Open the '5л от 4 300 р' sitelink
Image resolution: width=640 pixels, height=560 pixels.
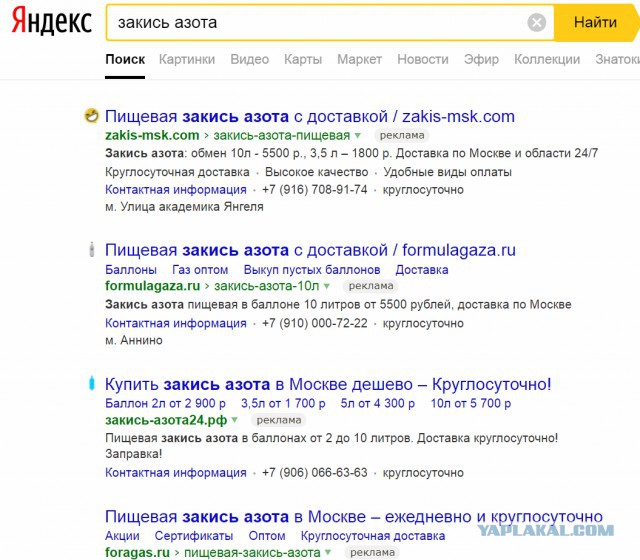[x=378, y=403]
